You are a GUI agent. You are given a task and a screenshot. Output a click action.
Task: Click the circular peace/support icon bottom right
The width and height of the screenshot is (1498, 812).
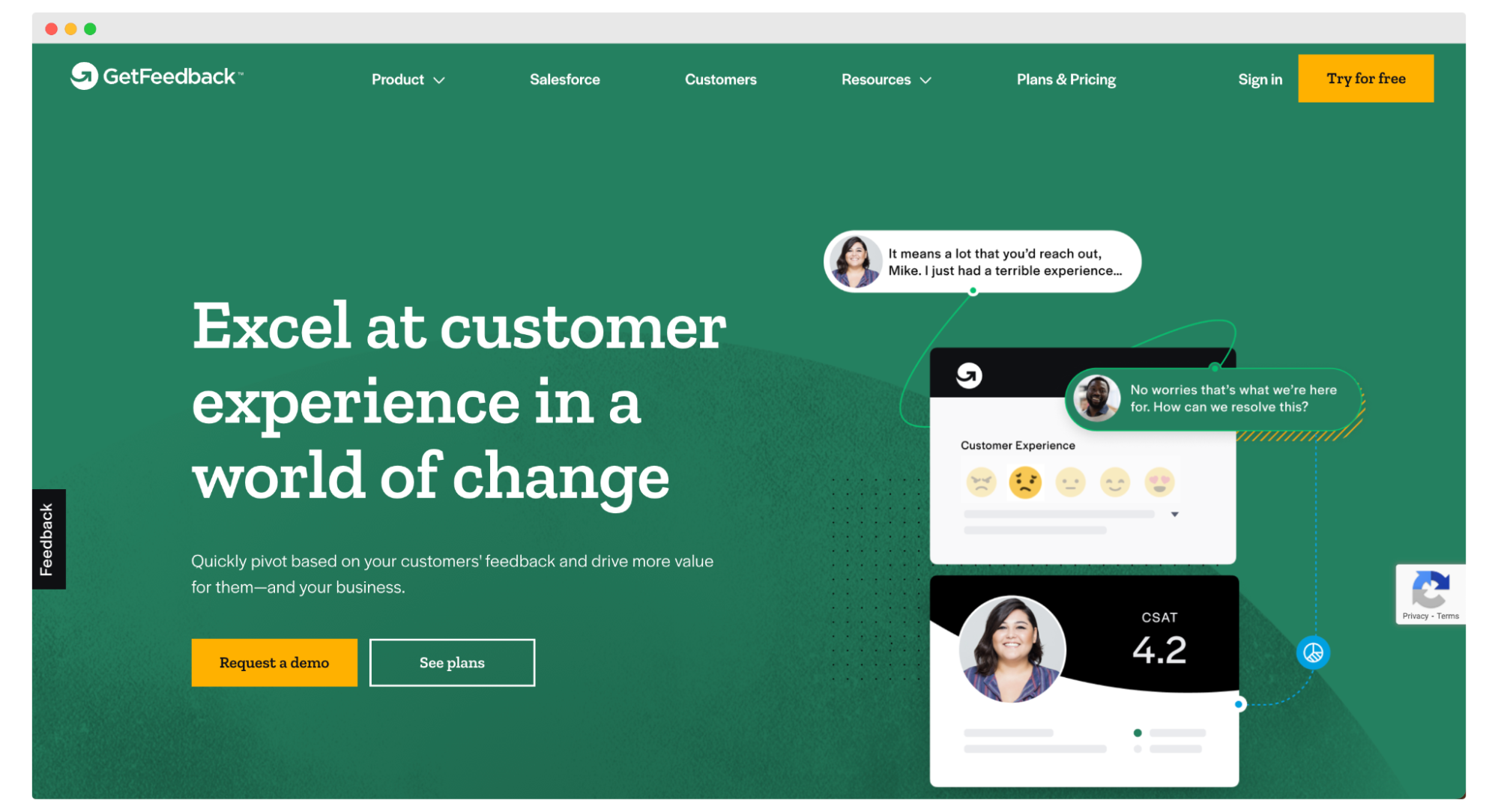(1313, 652)
